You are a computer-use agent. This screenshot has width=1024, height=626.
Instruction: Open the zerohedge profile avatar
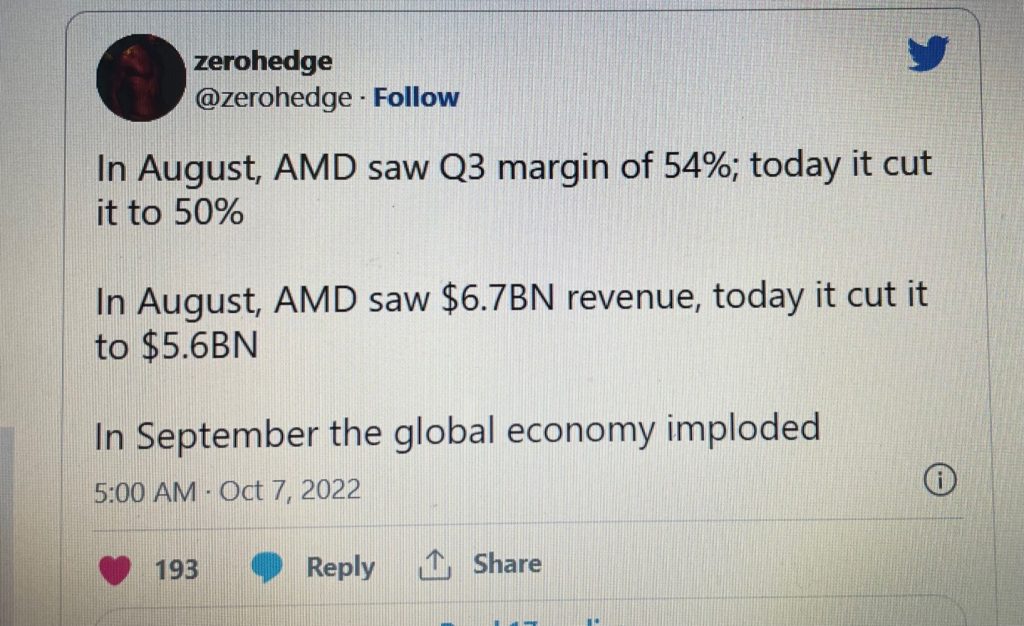(x=140, y=78)
